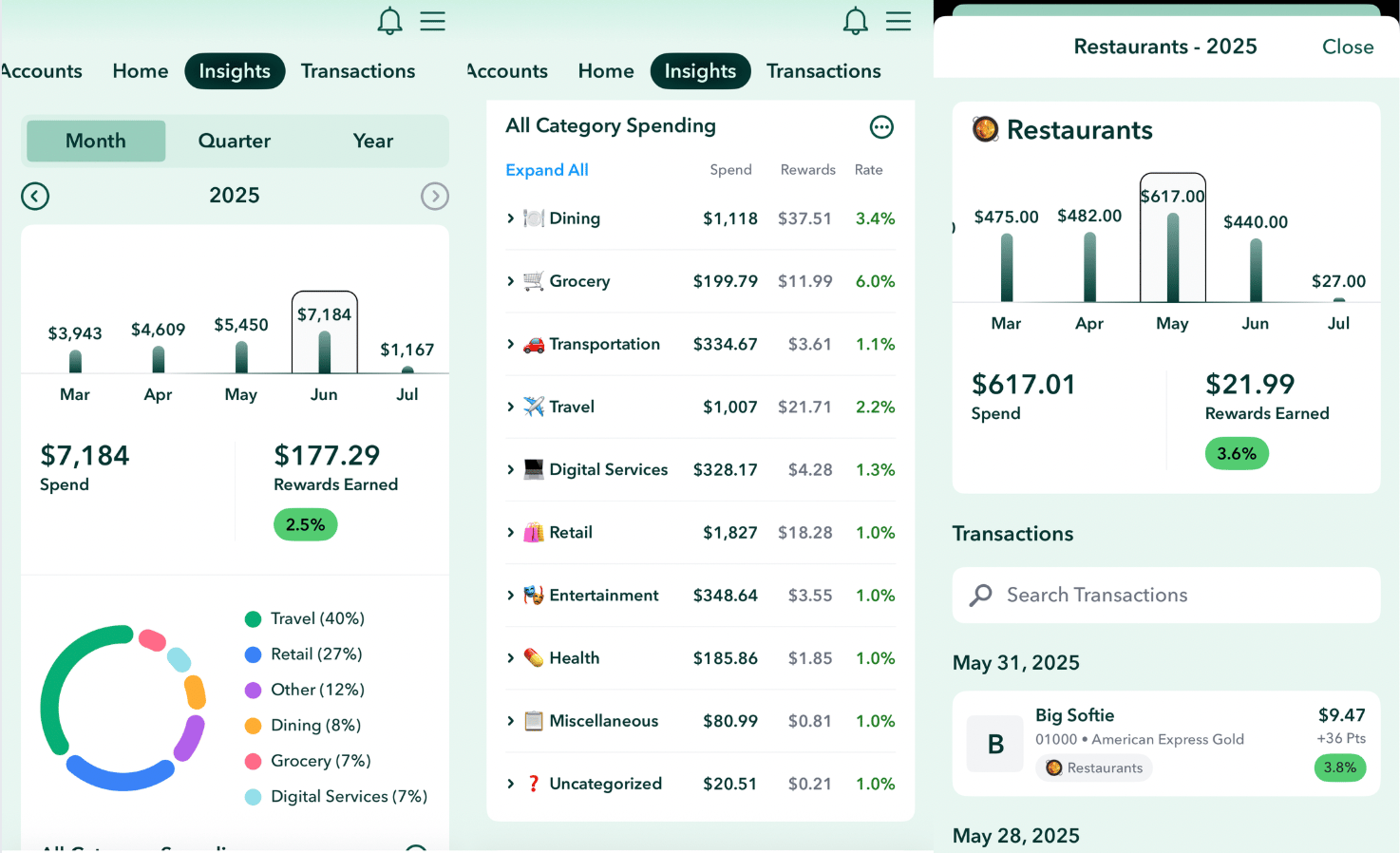The width and height of the screenshot is (1400, 853).
Task: Open the Home tab in the first screen
Action: pos(141,71)
